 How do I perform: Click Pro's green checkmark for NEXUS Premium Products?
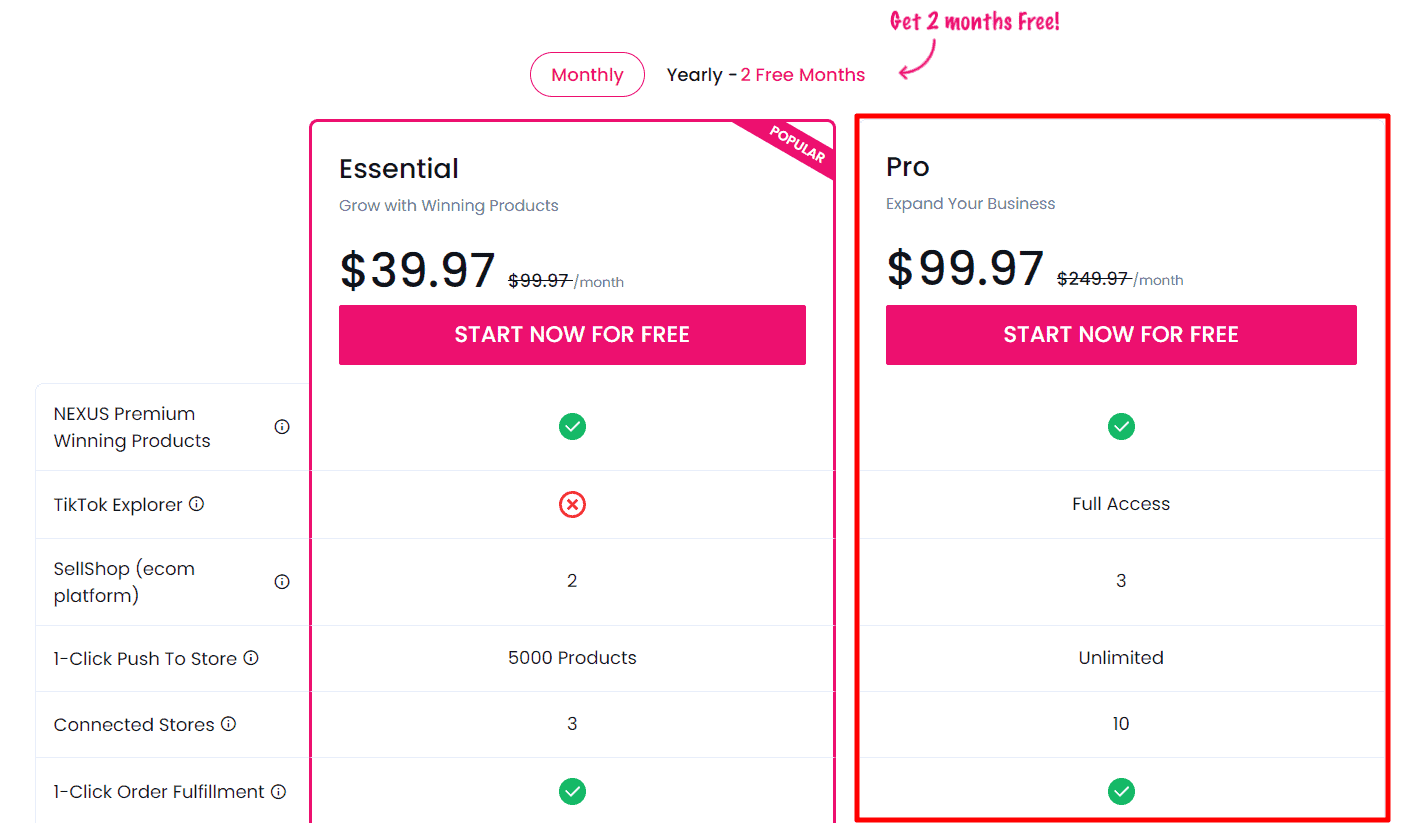(1121, 426)
